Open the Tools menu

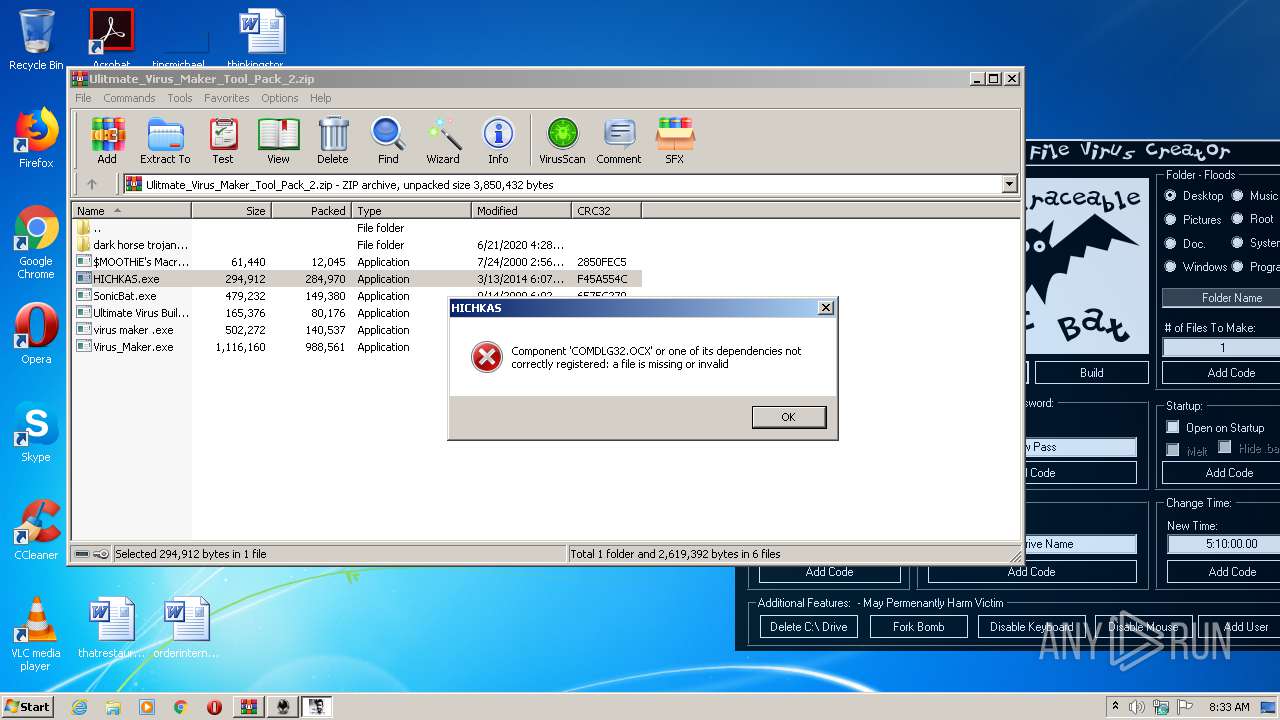[x=180, y=98]
